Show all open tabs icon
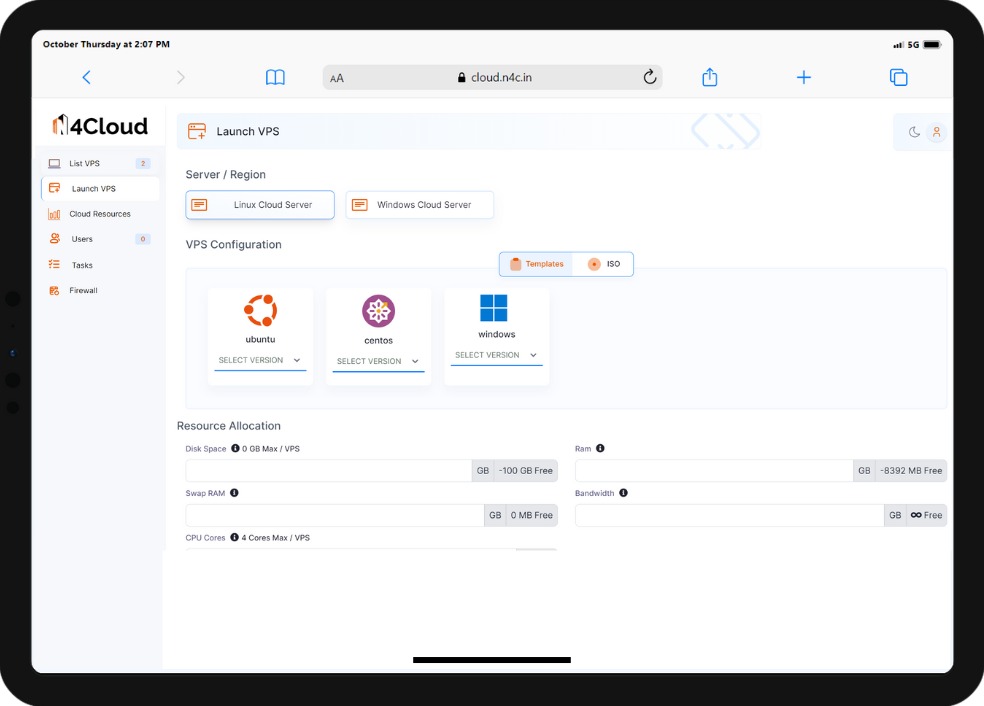 point(898,77)
